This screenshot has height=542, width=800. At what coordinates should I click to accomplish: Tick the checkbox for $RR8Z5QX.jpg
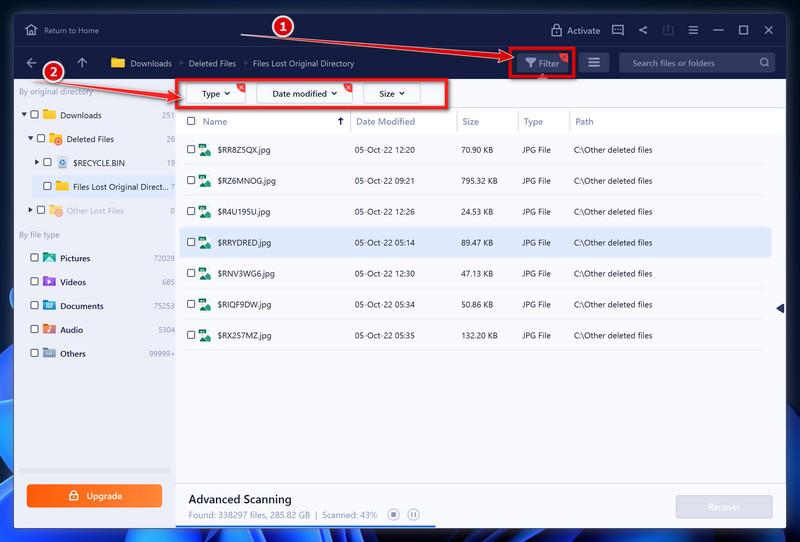click(x=192, y=150)
